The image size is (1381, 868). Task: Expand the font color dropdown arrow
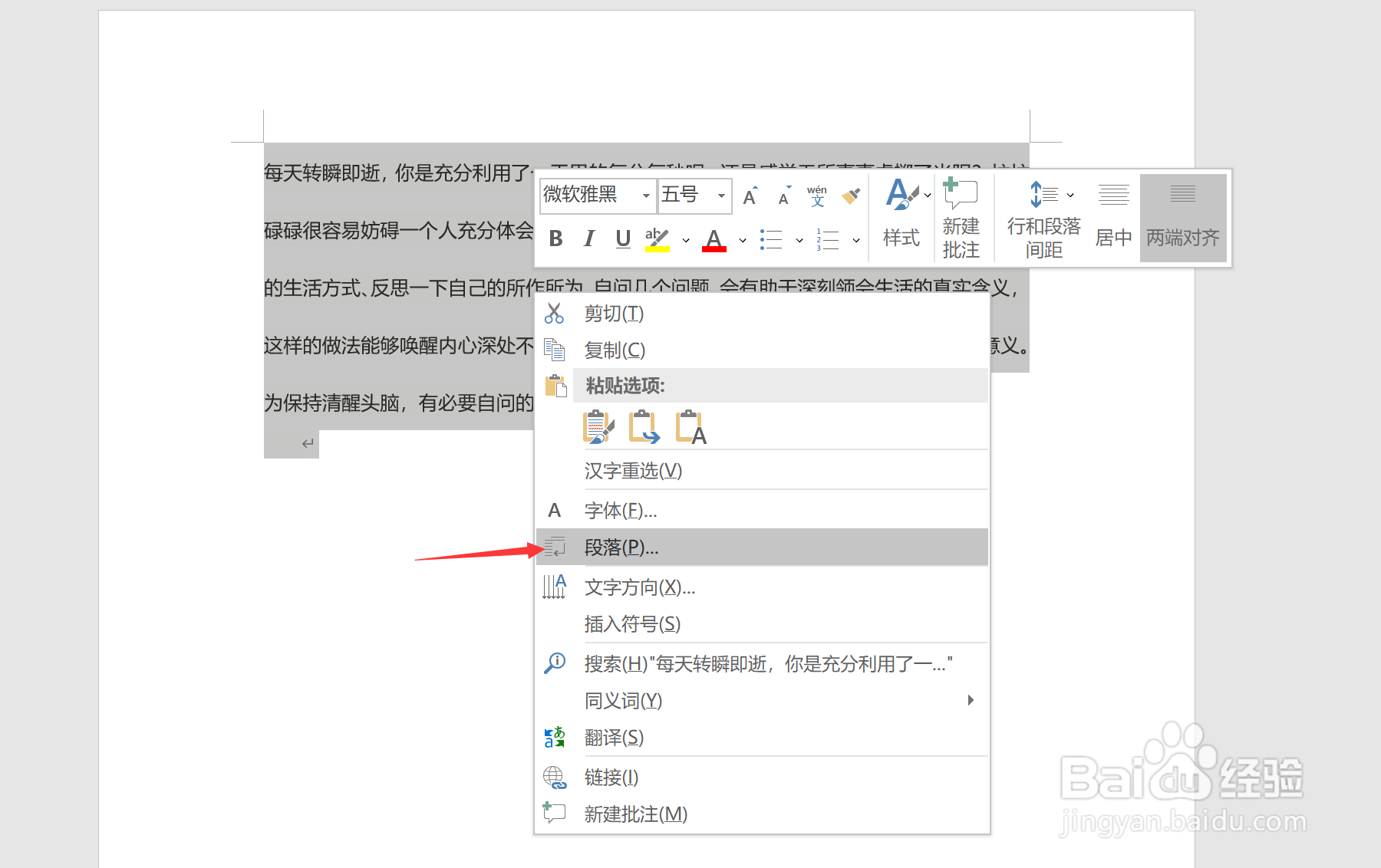pyautogui.click(x=742, y=240)
